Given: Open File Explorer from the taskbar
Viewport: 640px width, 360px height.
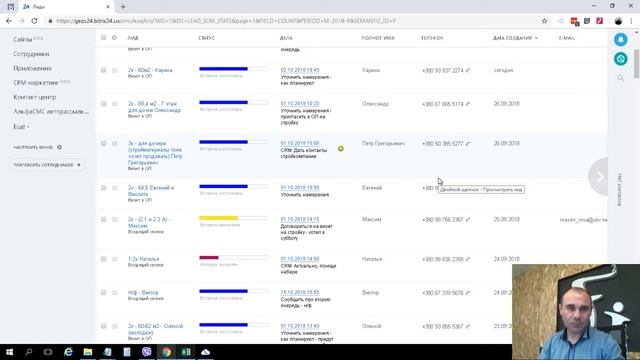Looking at the screenshot, I should pyautogui.click(x=88, y=351).
